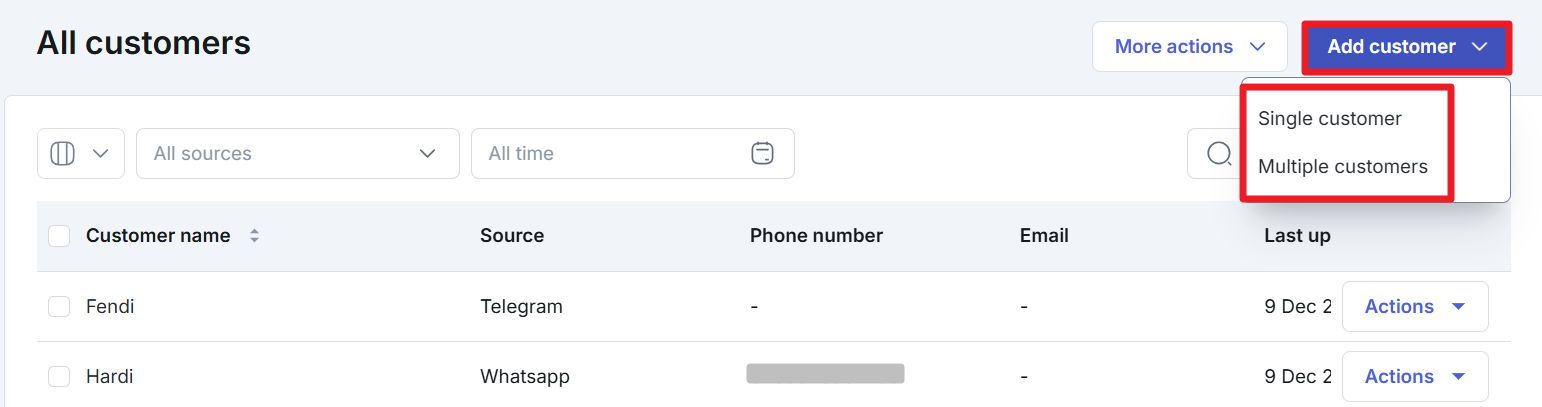The image size is (1542, 407).
Task: Choose Multiple customers option
Action: coord(1343,167)
